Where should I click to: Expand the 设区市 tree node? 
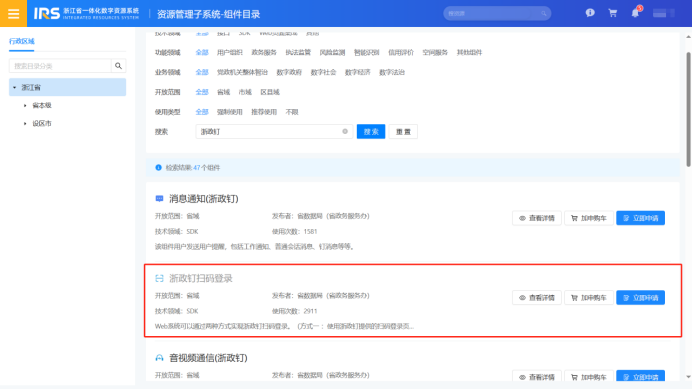[25, 123]
